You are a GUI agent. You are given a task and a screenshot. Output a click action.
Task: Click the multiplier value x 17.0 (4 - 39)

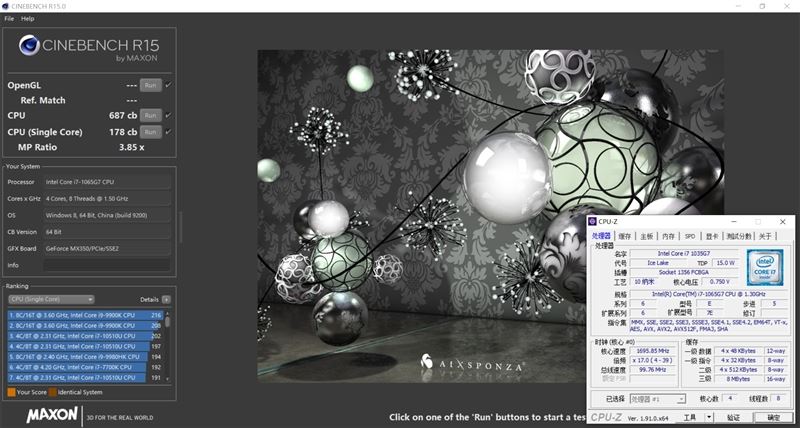tap(653, 360)
